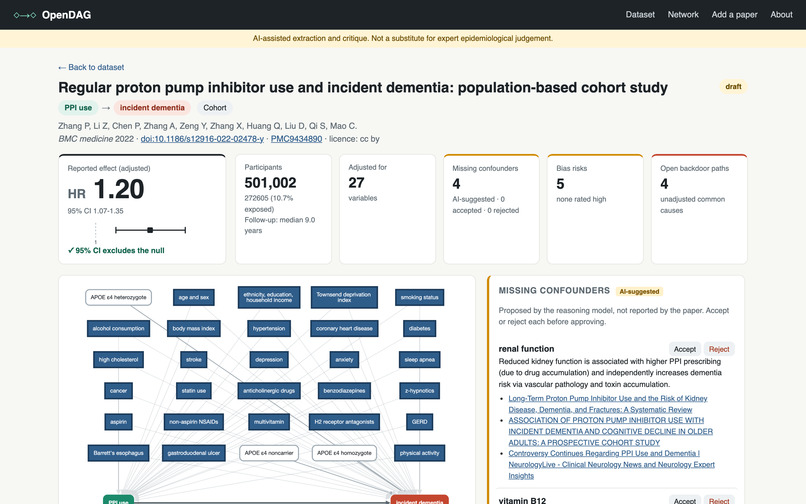
Task: Select the GERD node
Action: click(x=419, y=422)
